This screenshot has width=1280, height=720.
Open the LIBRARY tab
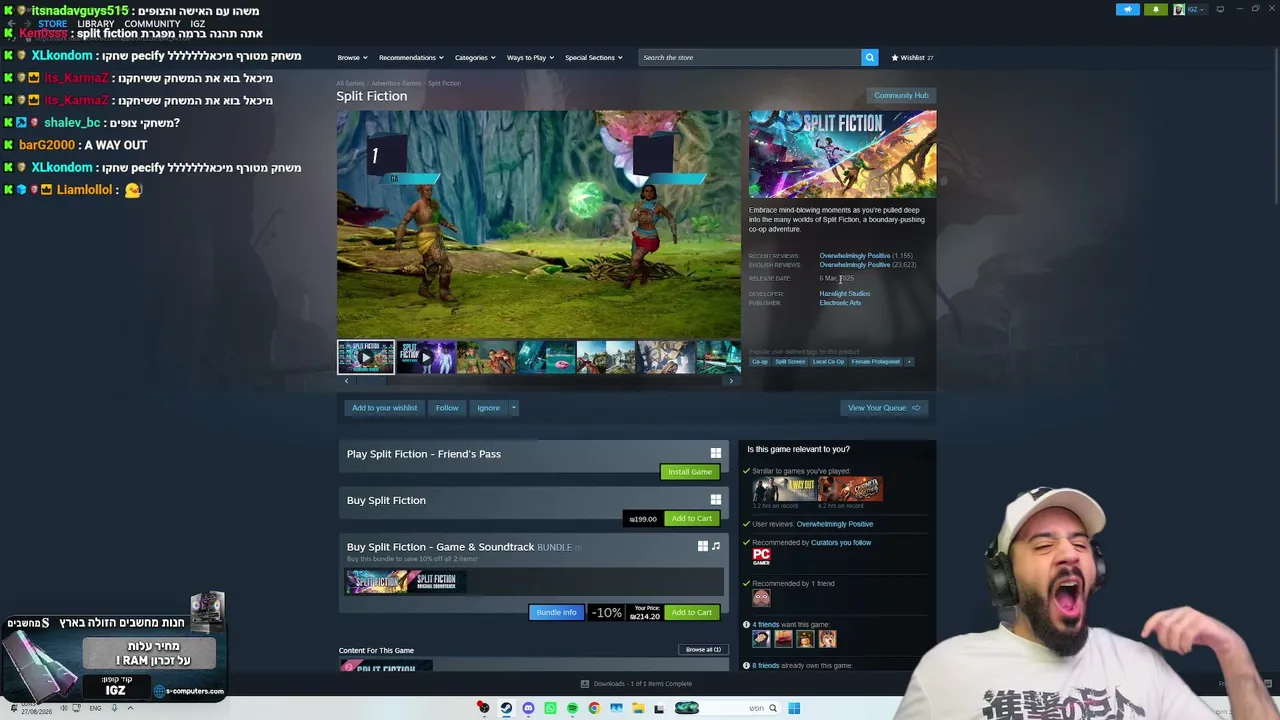[x=96, y=24]
